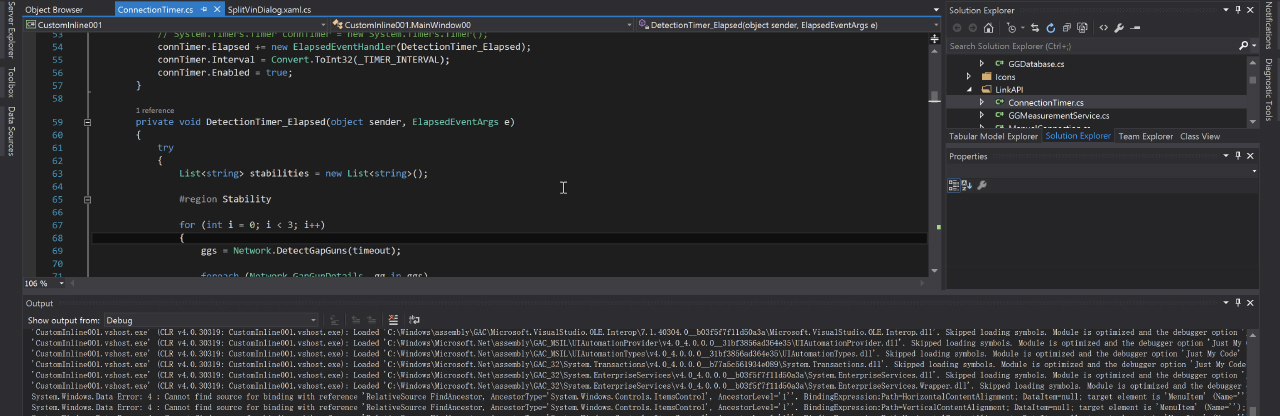Open CustomInline001.MainWindow00 type dropdown
The height and width of the screenshot is (416, 1280).
482,24
